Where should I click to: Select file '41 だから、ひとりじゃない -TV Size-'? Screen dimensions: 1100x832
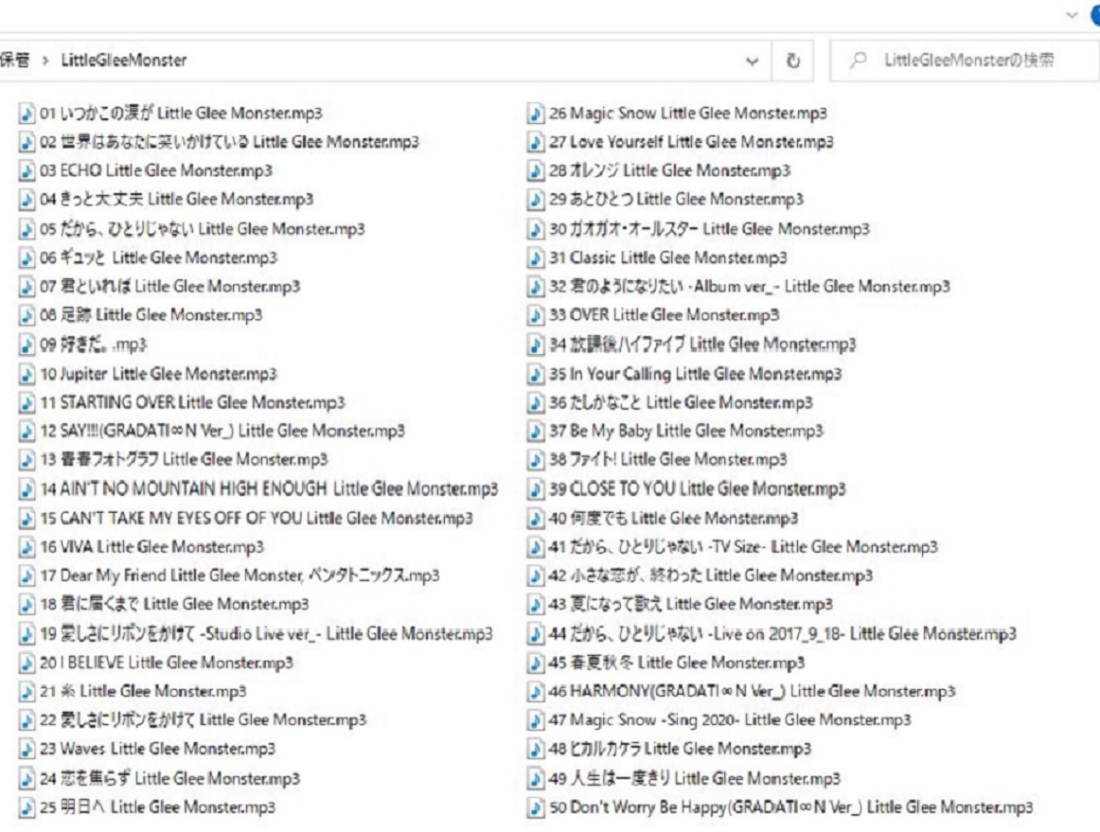(732, 547)
